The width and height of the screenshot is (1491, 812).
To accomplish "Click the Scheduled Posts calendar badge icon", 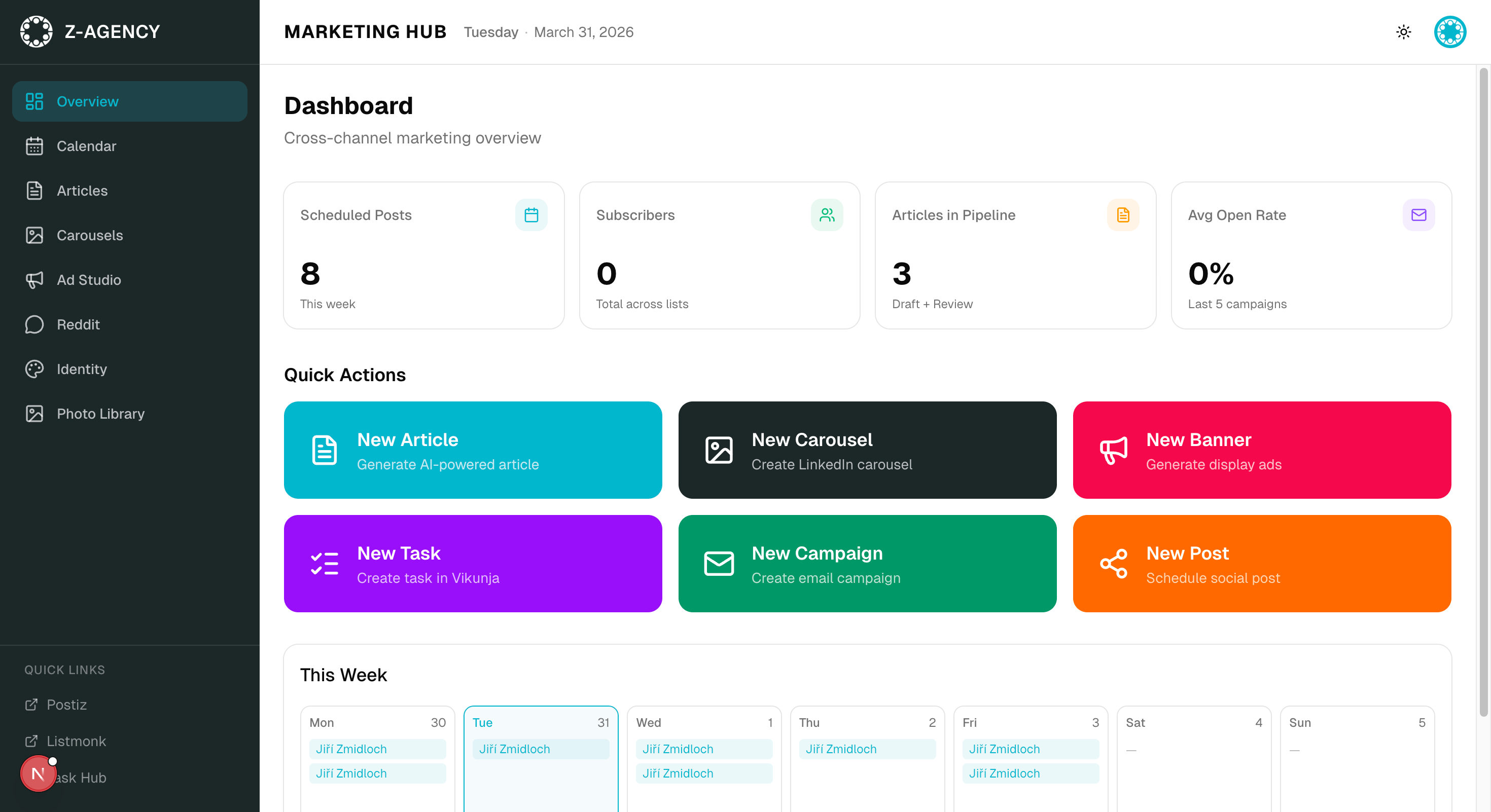I will tap(531, 214).
